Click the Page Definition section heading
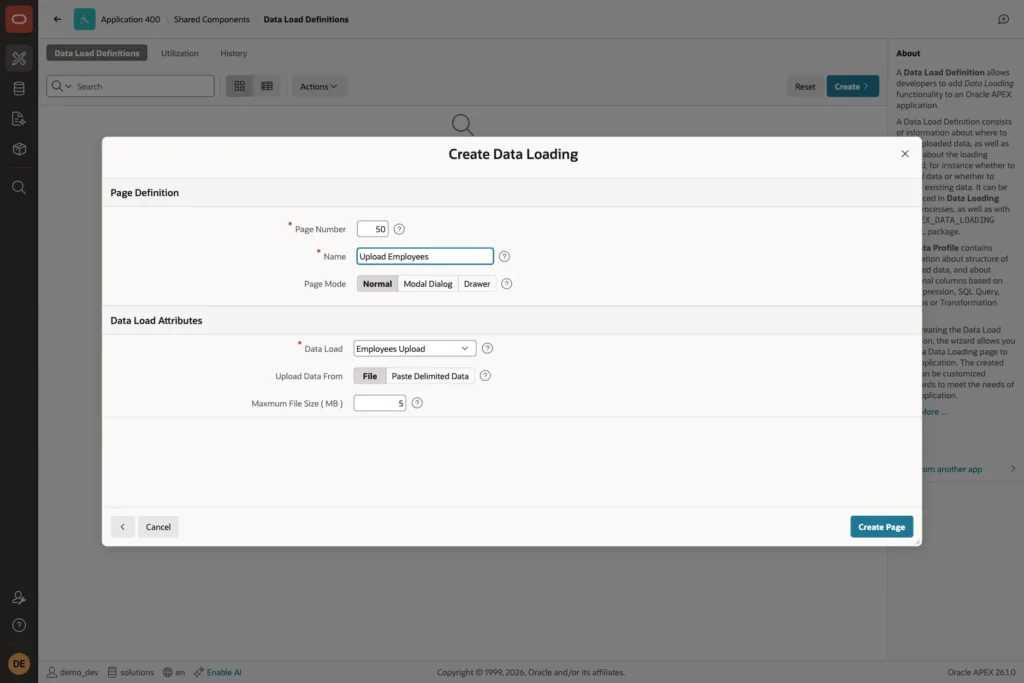Screen dimensions: 1024x683 click(x=144, y=193)
